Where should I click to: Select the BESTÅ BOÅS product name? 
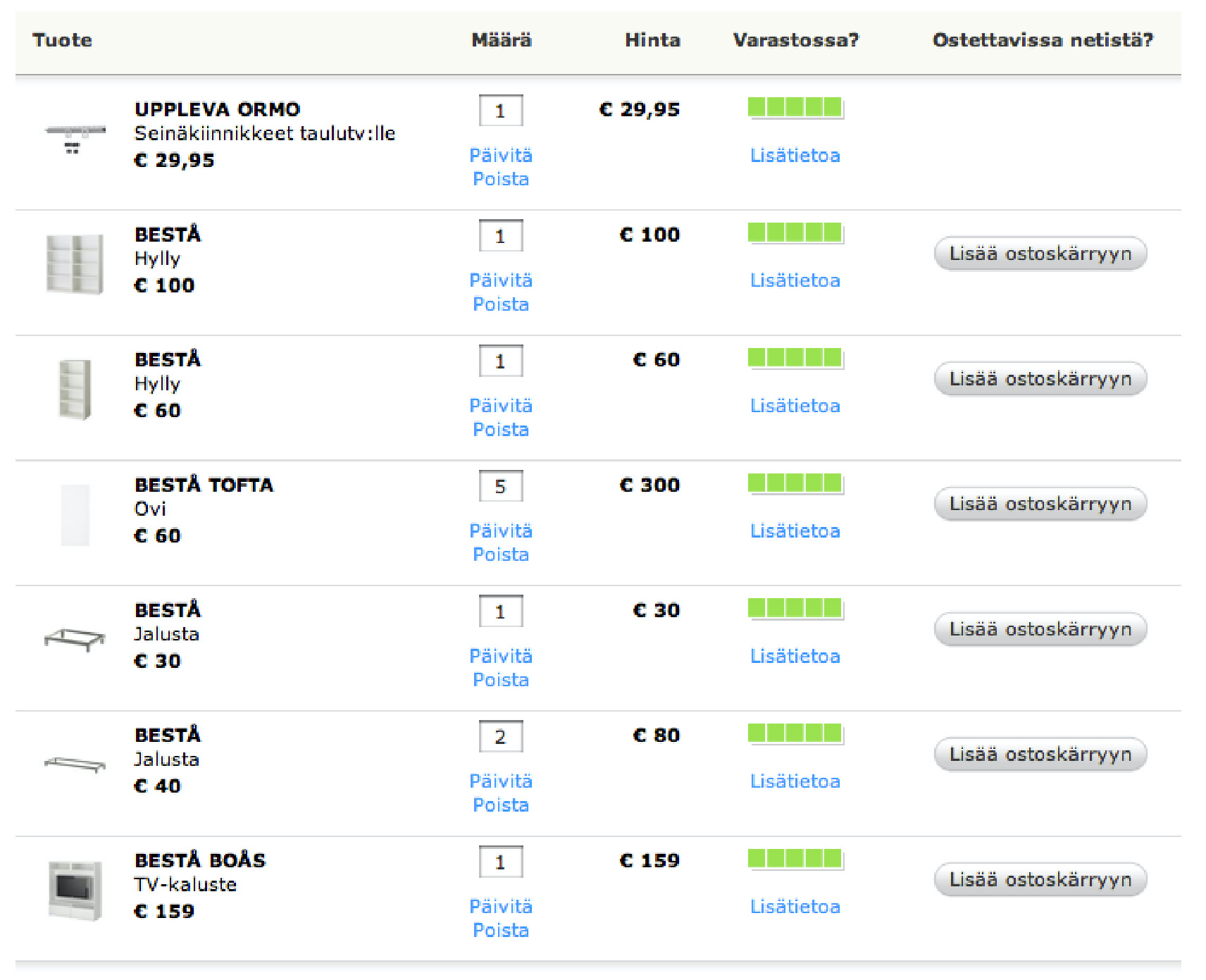point(201,860)
